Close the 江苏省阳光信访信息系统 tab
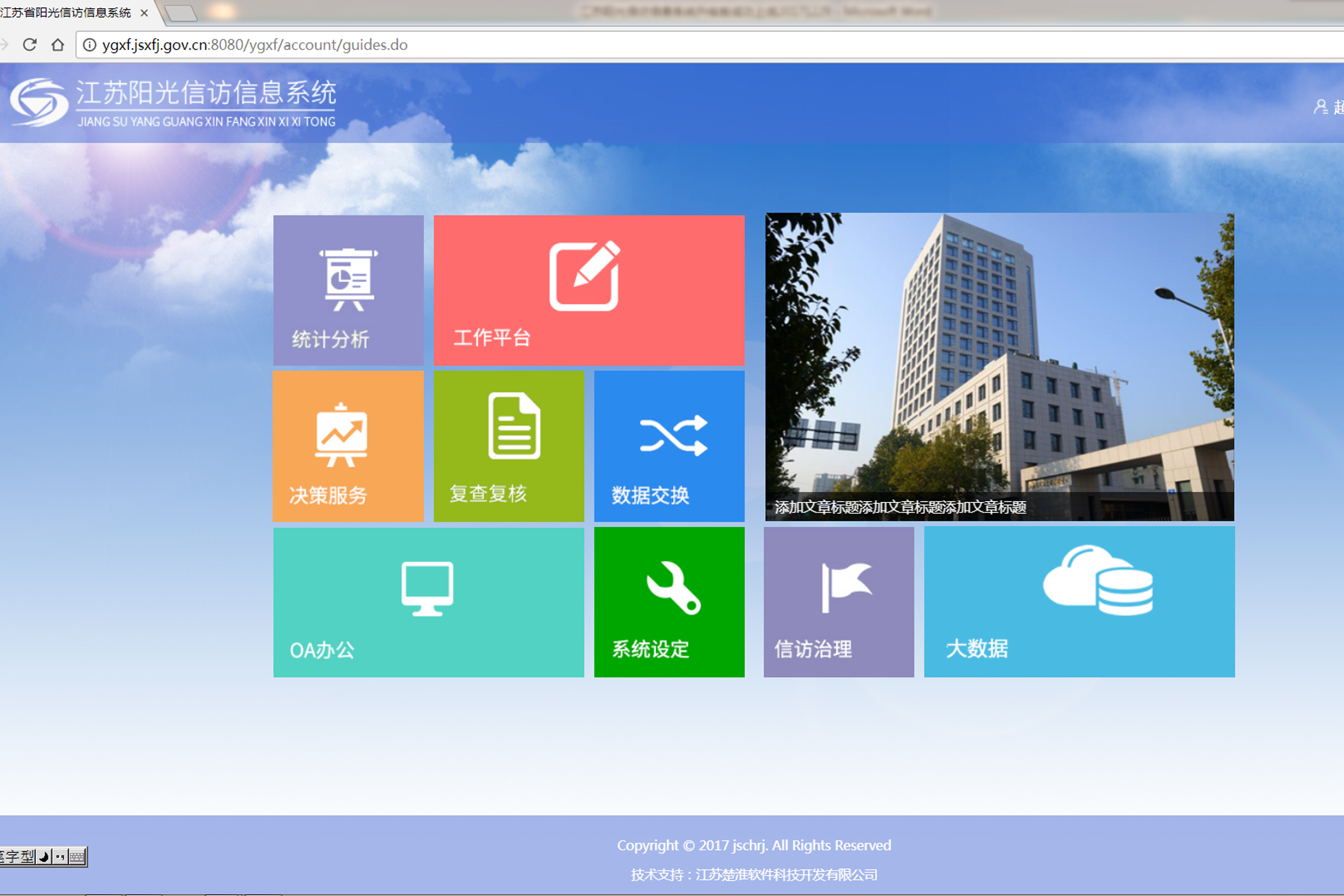Image resolution: width=1344 pixels, height=896 pixels. tap(144, 13)
